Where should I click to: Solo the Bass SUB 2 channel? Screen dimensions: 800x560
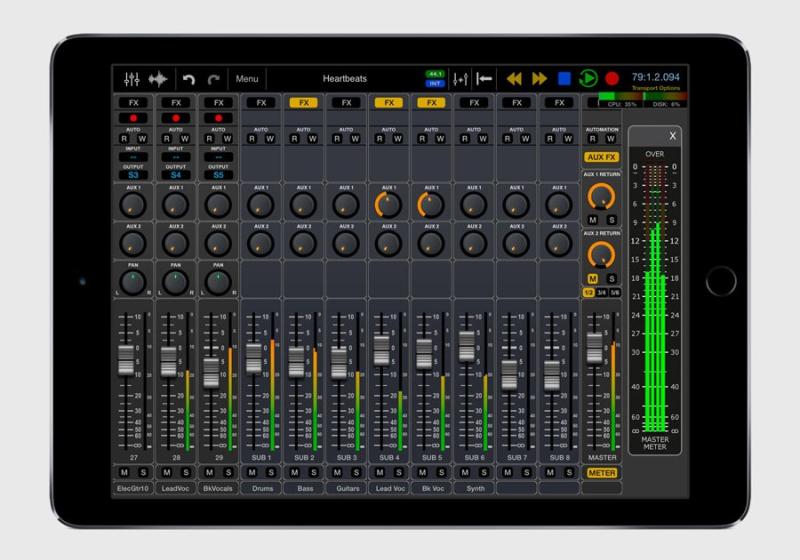coord(314,472)
